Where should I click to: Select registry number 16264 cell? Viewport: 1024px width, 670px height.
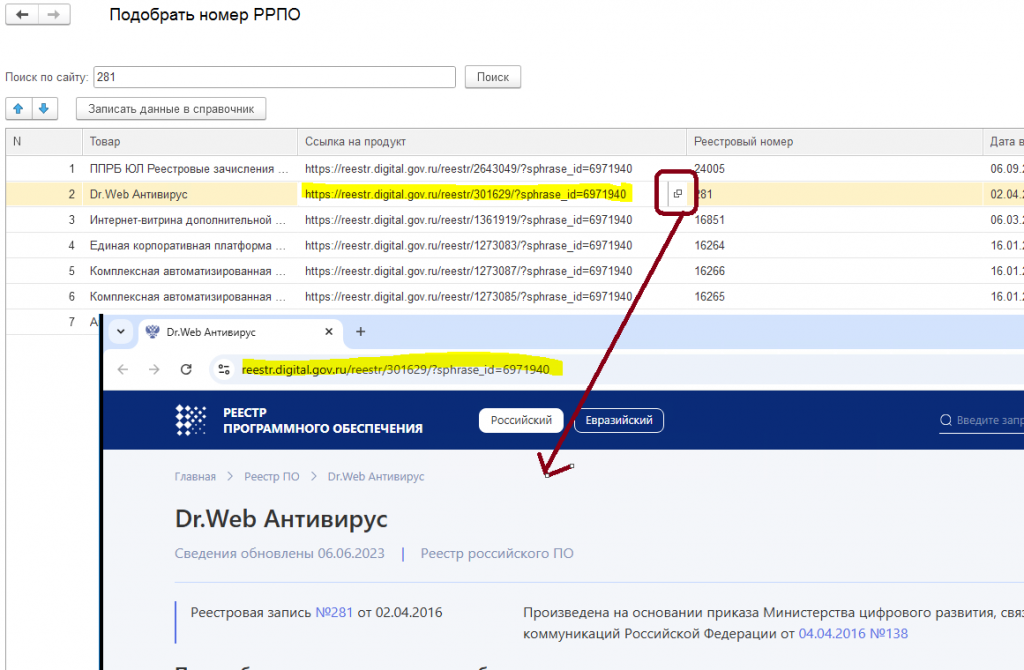point(834,246)
